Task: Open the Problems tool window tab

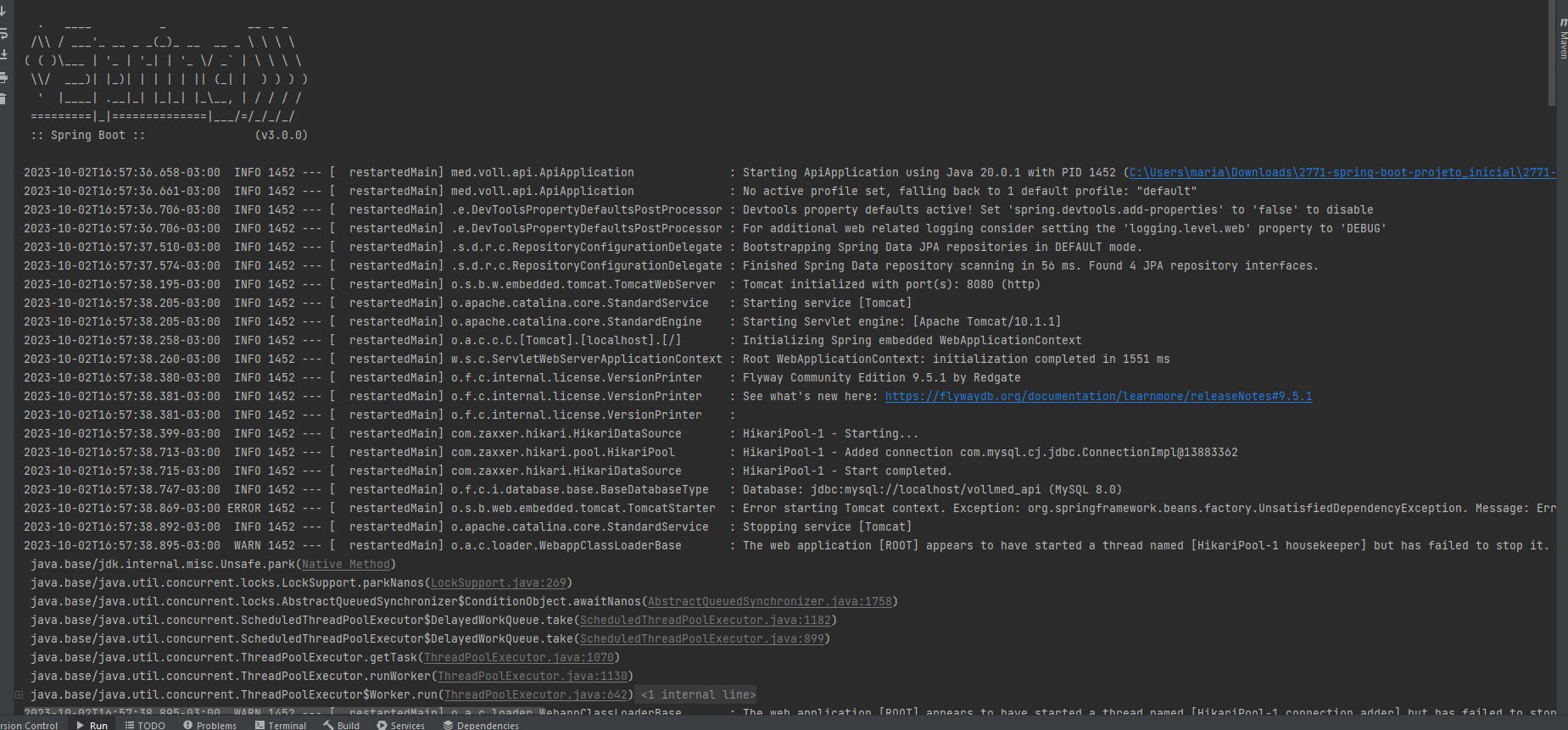Action: (210, 725)
